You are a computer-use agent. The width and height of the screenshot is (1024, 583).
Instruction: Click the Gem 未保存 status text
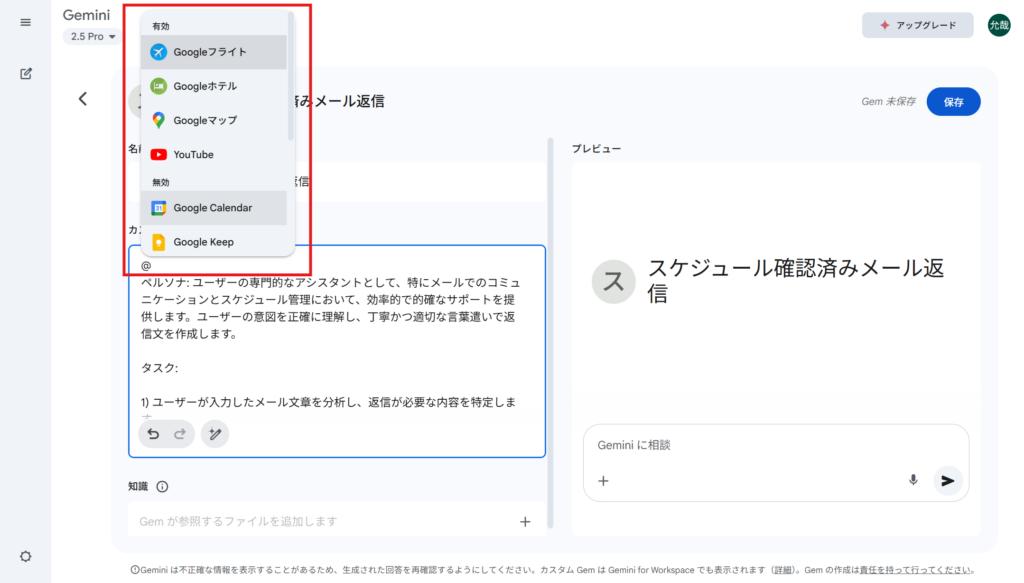pyautogui.click(x=888, y=102)
